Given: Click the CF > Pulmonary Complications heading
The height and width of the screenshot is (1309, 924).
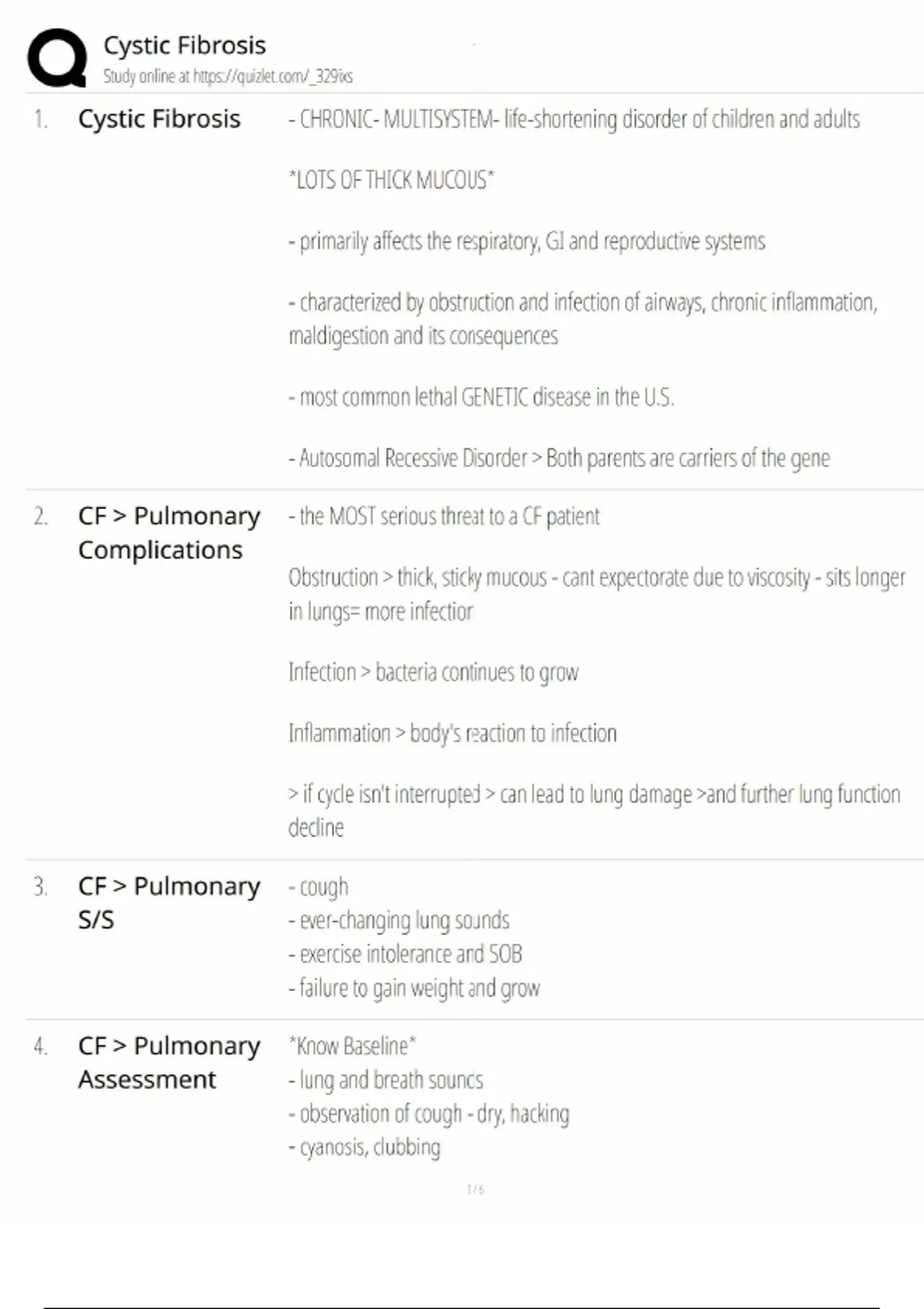Looking at the screenshot, I should (169, 533).
